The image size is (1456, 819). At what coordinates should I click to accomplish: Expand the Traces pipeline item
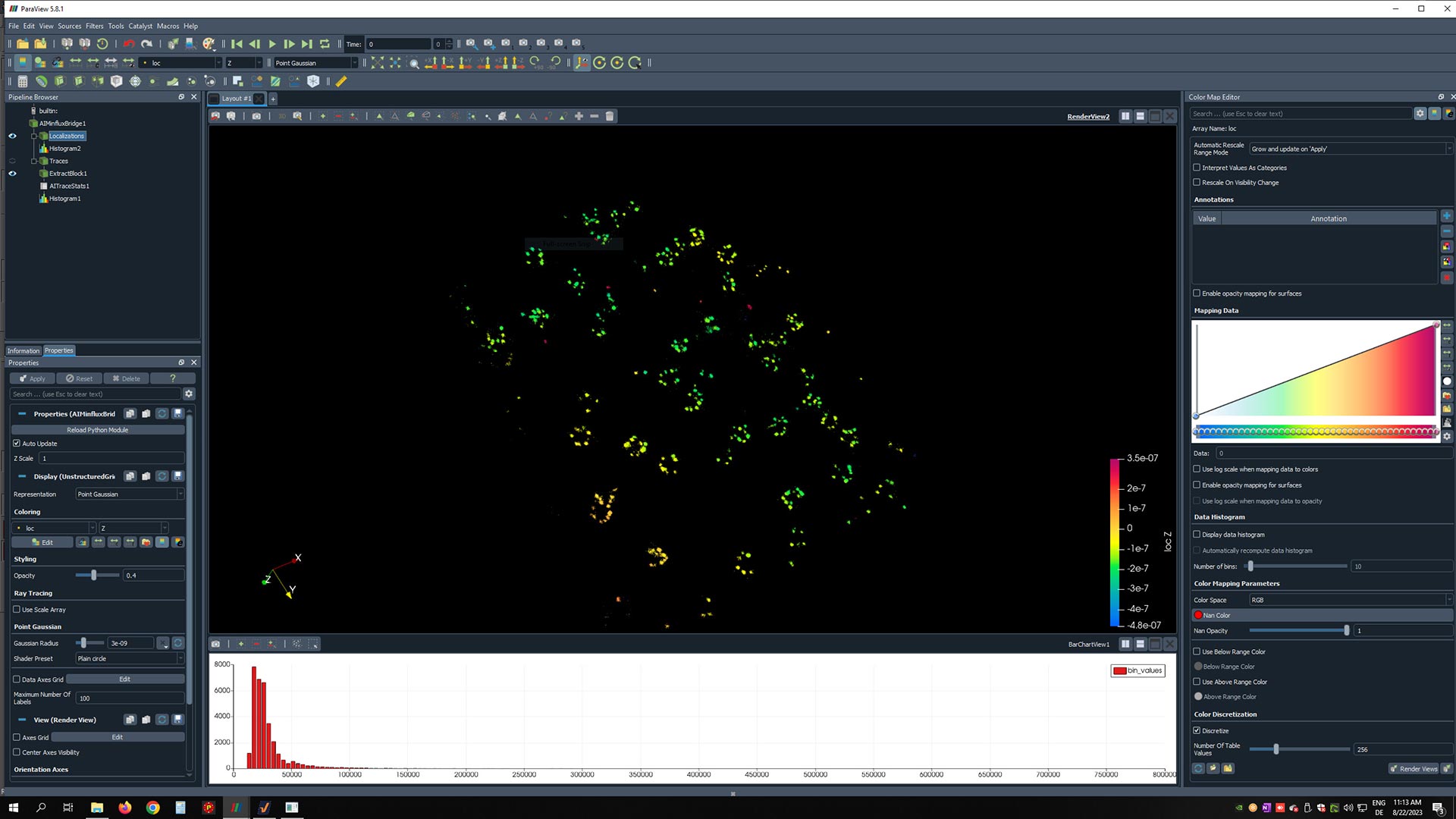click(x=33, y=161)
